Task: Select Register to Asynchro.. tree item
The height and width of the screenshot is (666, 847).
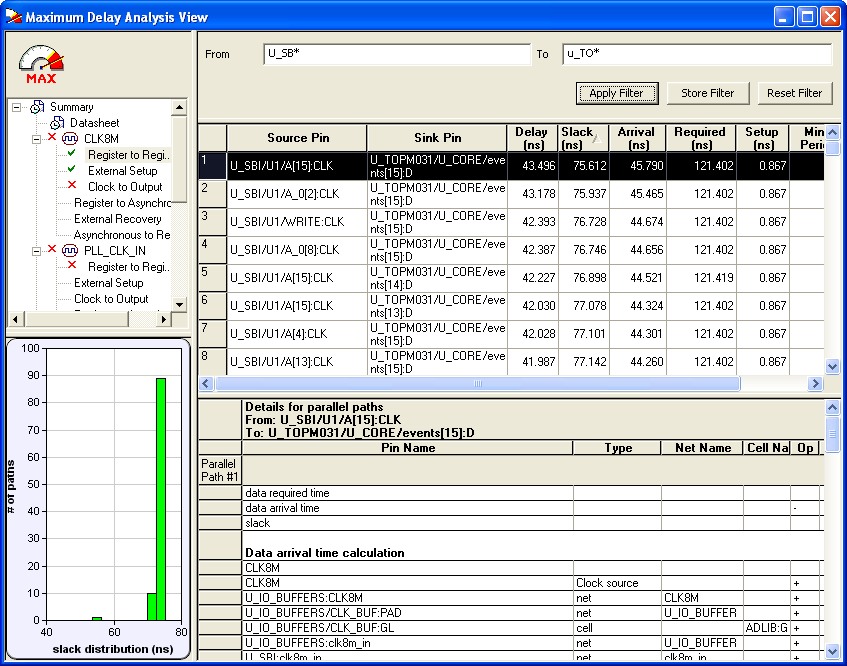Action: 123,203
